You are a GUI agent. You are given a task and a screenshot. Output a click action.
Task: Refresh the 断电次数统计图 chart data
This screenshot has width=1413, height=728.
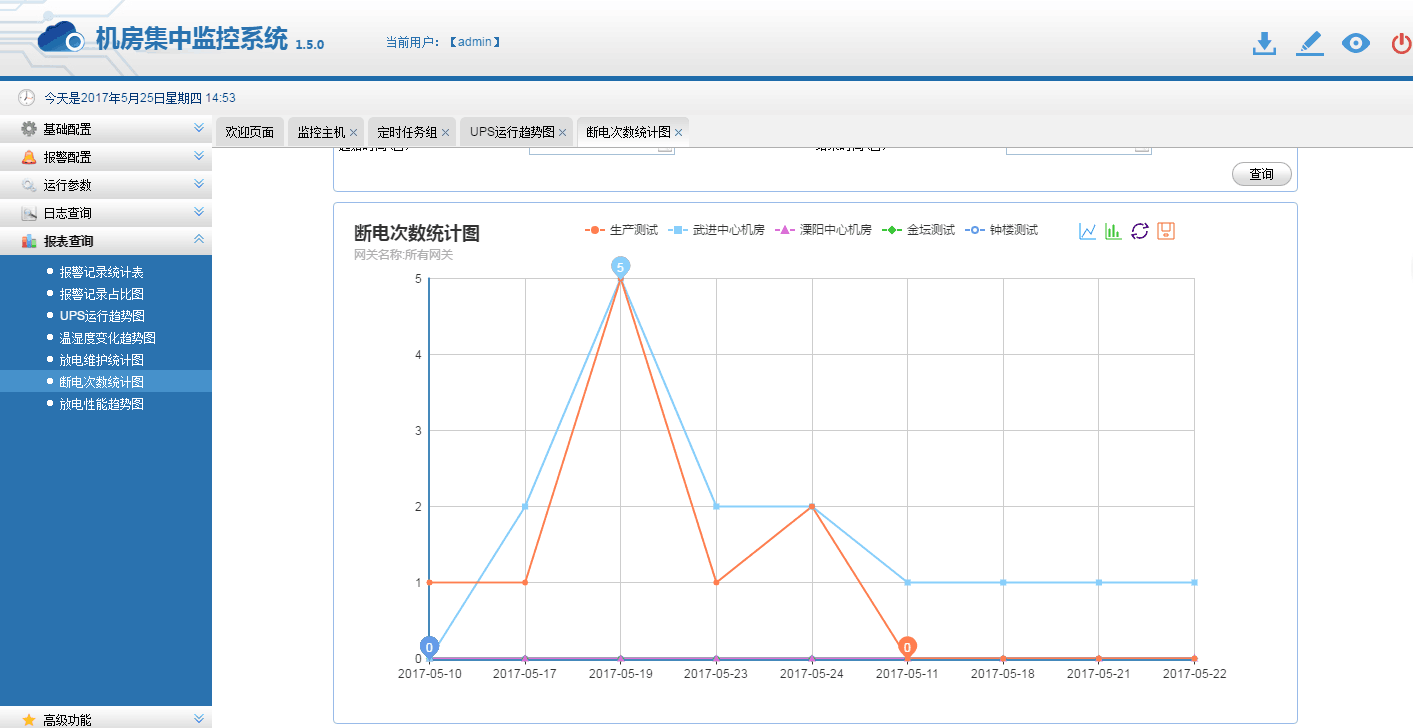point(1139,229)
